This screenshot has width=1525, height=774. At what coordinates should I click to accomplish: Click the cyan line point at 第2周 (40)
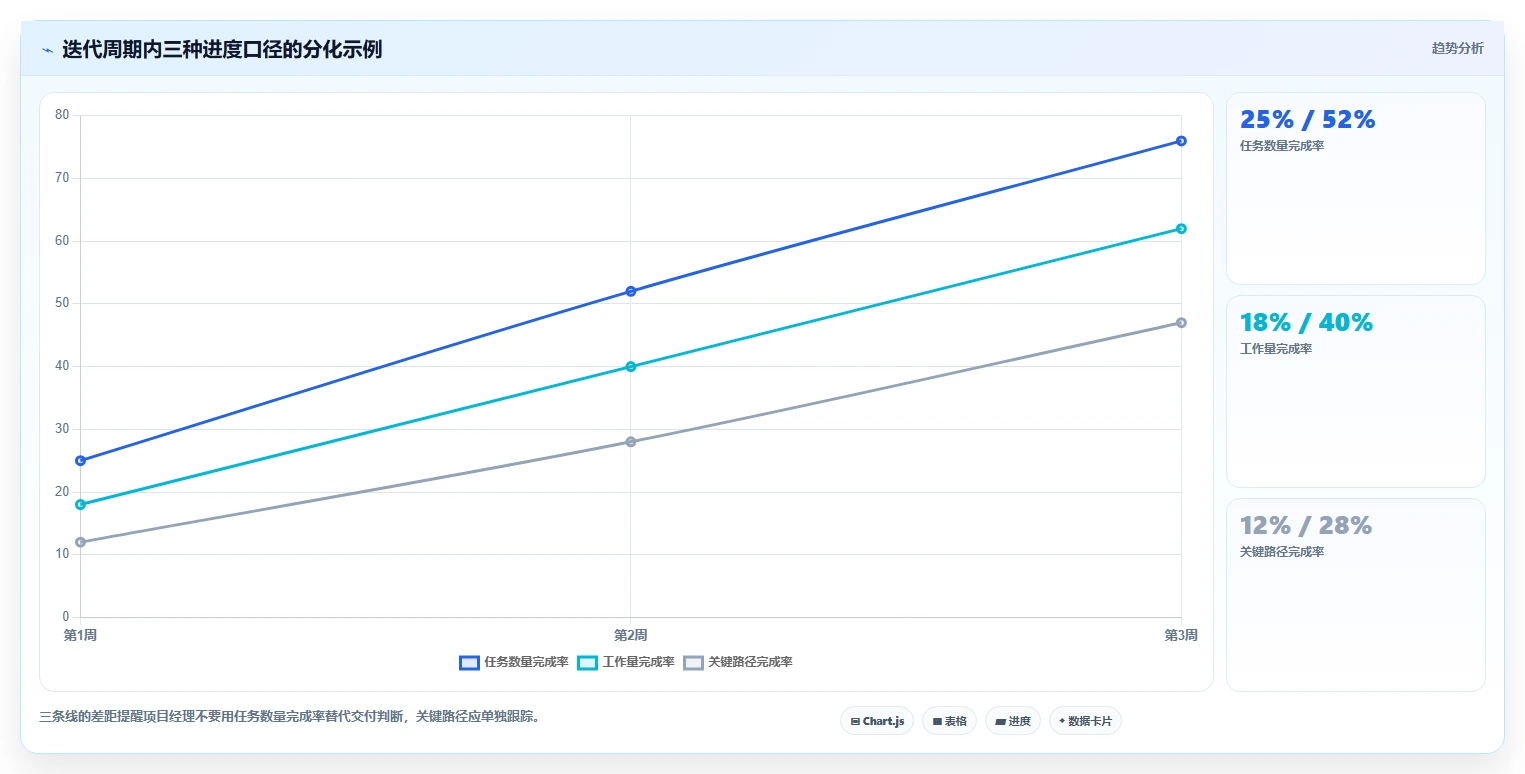[x=631, y=367]
